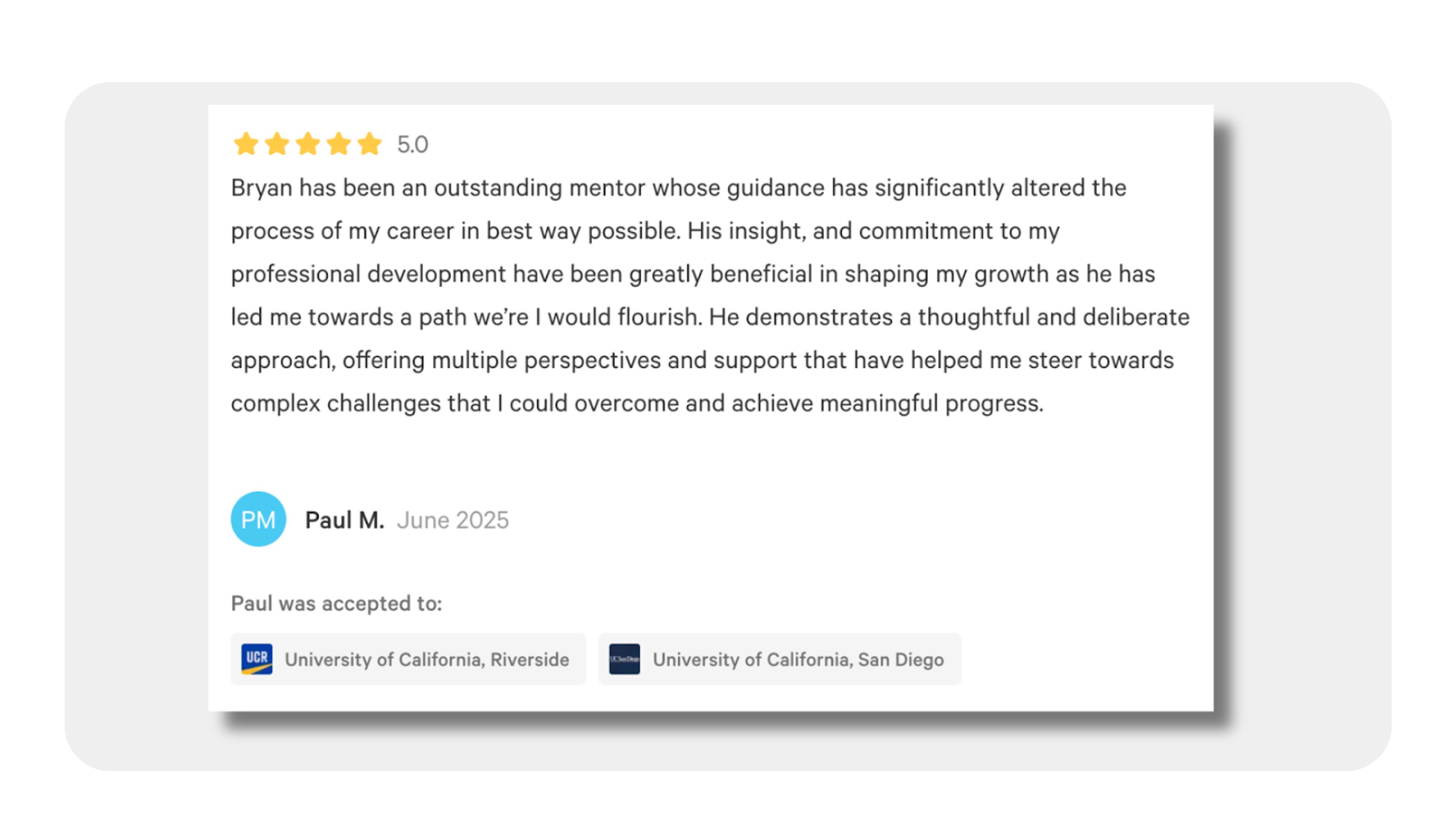Open University of California, Riverside chip
Image resolution: width=1456 pixels, height=819 pixels.
point(408,659)
